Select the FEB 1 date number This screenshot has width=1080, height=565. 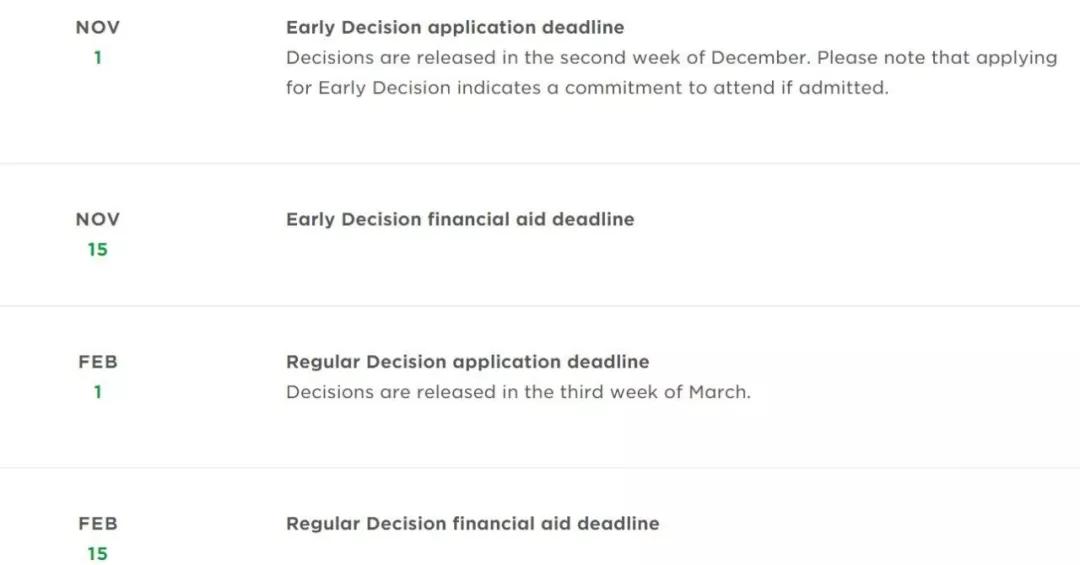pos(98,392)
